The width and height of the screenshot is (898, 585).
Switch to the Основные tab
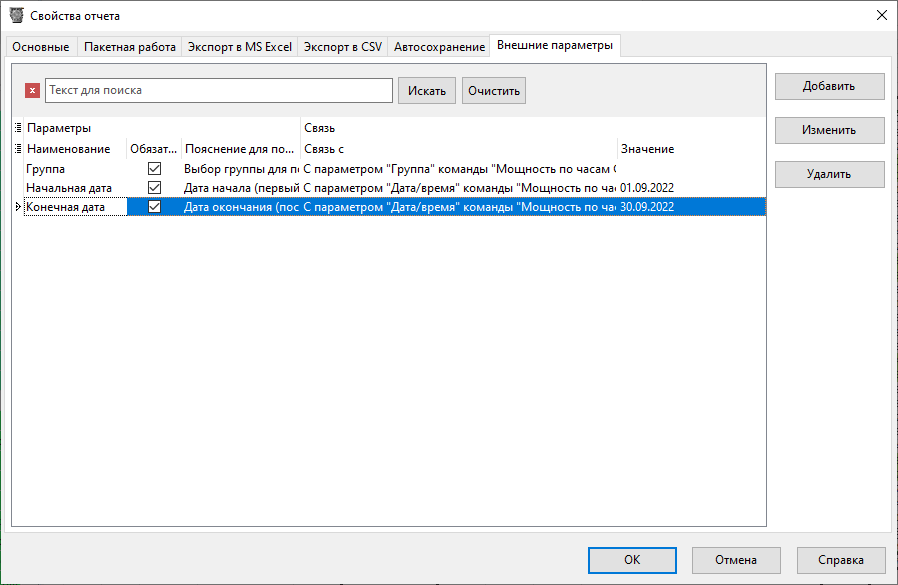click(41, 47)
